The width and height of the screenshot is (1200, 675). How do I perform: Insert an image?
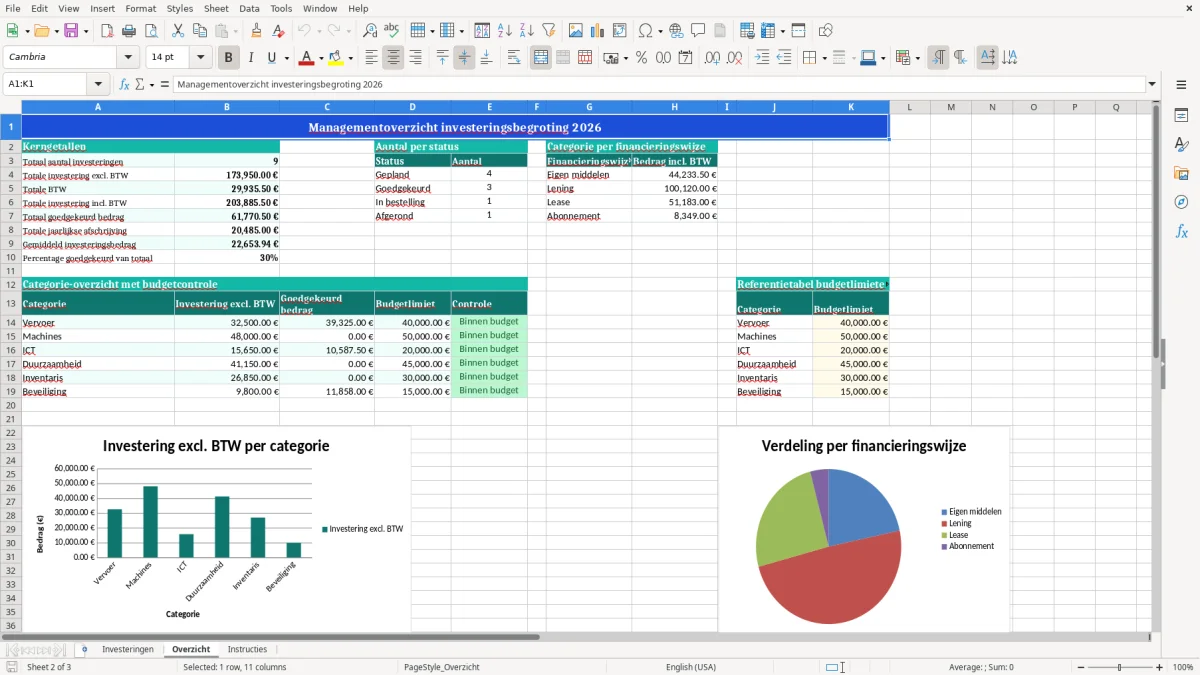[x=576, y=31]
